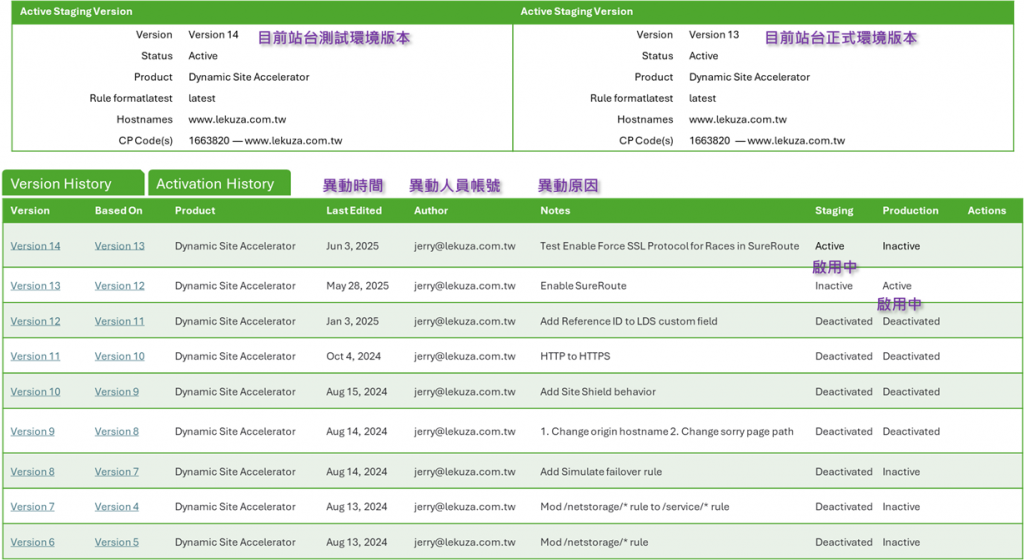Select the 'Test Enable Force SSL Protocol' note
The image size is (1024, 560).
point(669,246)
